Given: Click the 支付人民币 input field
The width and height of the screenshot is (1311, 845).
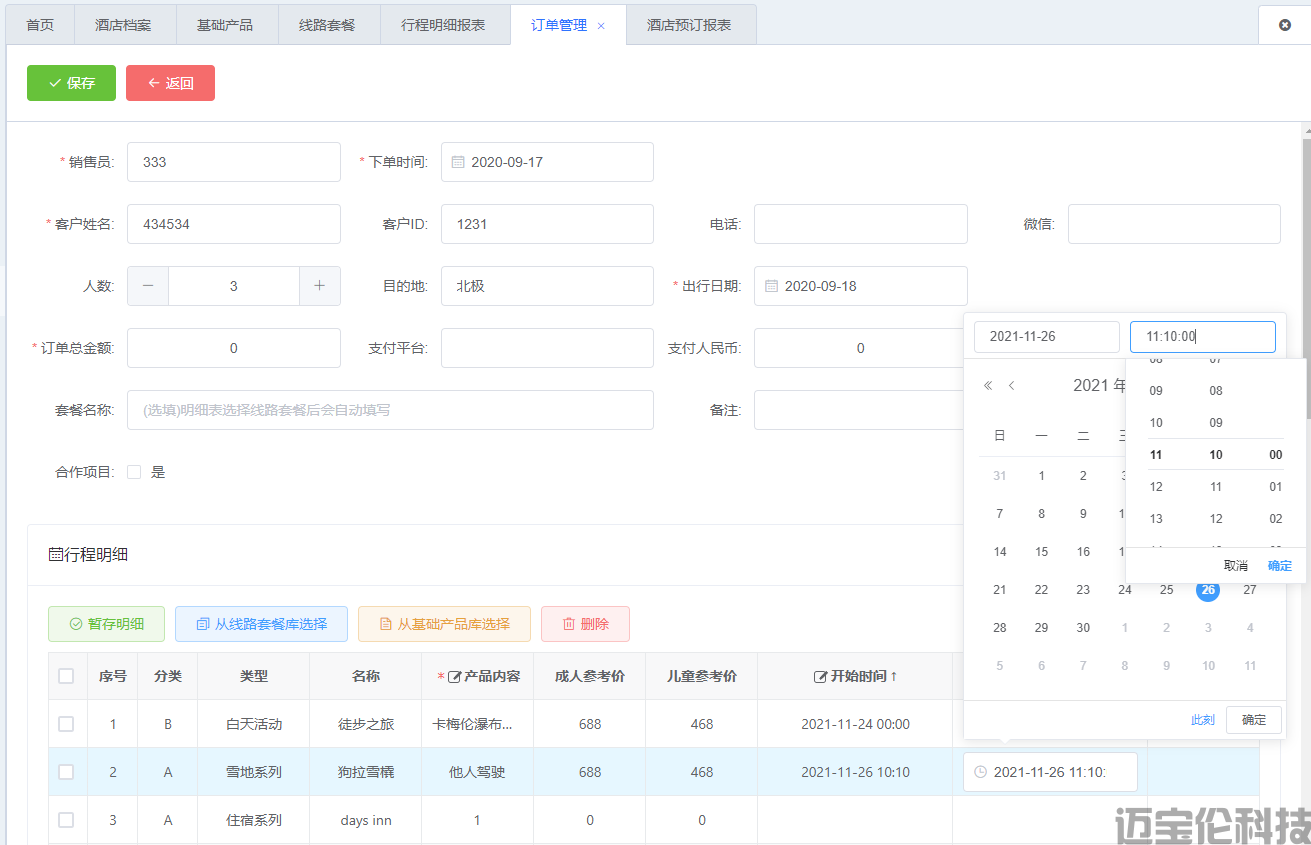Looking at the screenshot, I should 861,348.
